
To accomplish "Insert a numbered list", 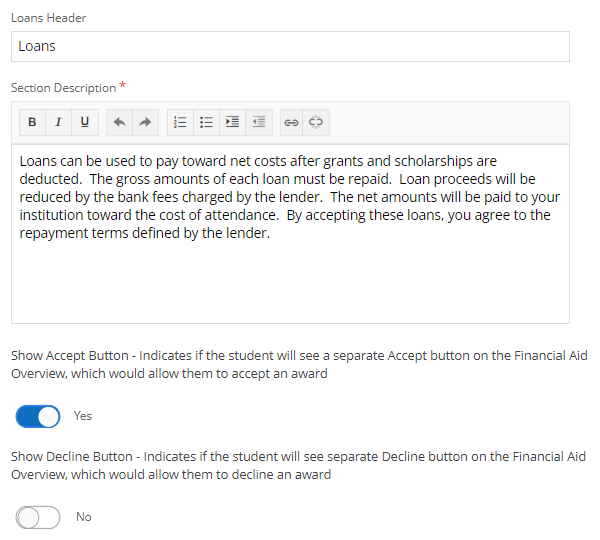I will [180, 122].
